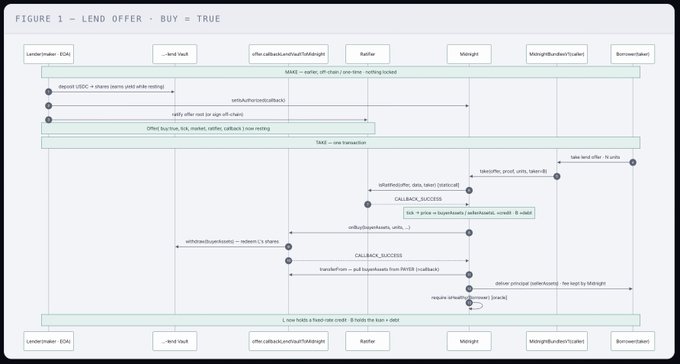Select the bottom '…-lend Vault' participant box
Image resolution: width=680 pixels, height=364 pixels.
(175, 341)
